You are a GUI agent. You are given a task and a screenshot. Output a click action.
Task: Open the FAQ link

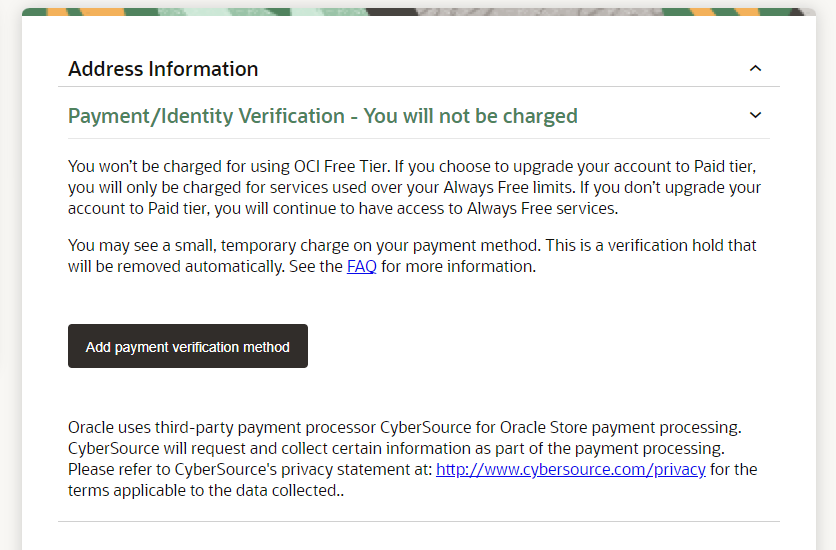(361, 267)
